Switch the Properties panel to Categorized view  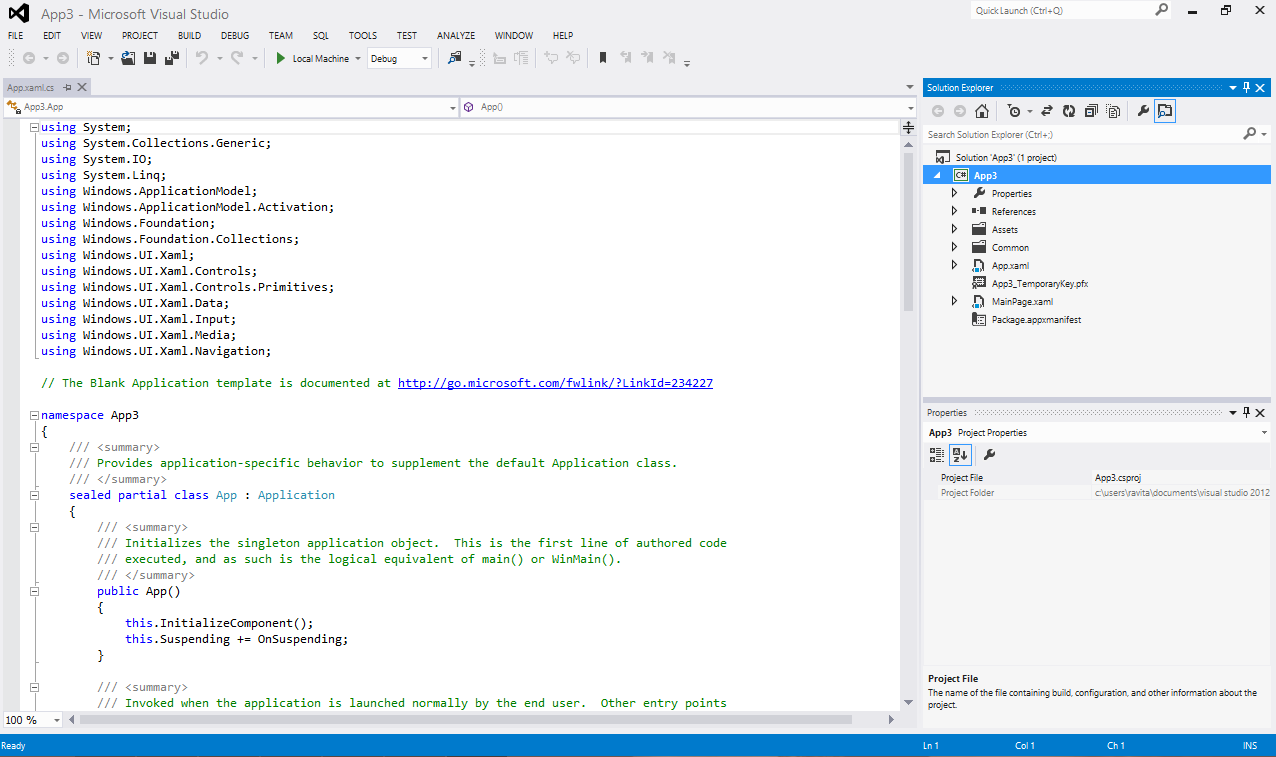click(x=937, y=454)
